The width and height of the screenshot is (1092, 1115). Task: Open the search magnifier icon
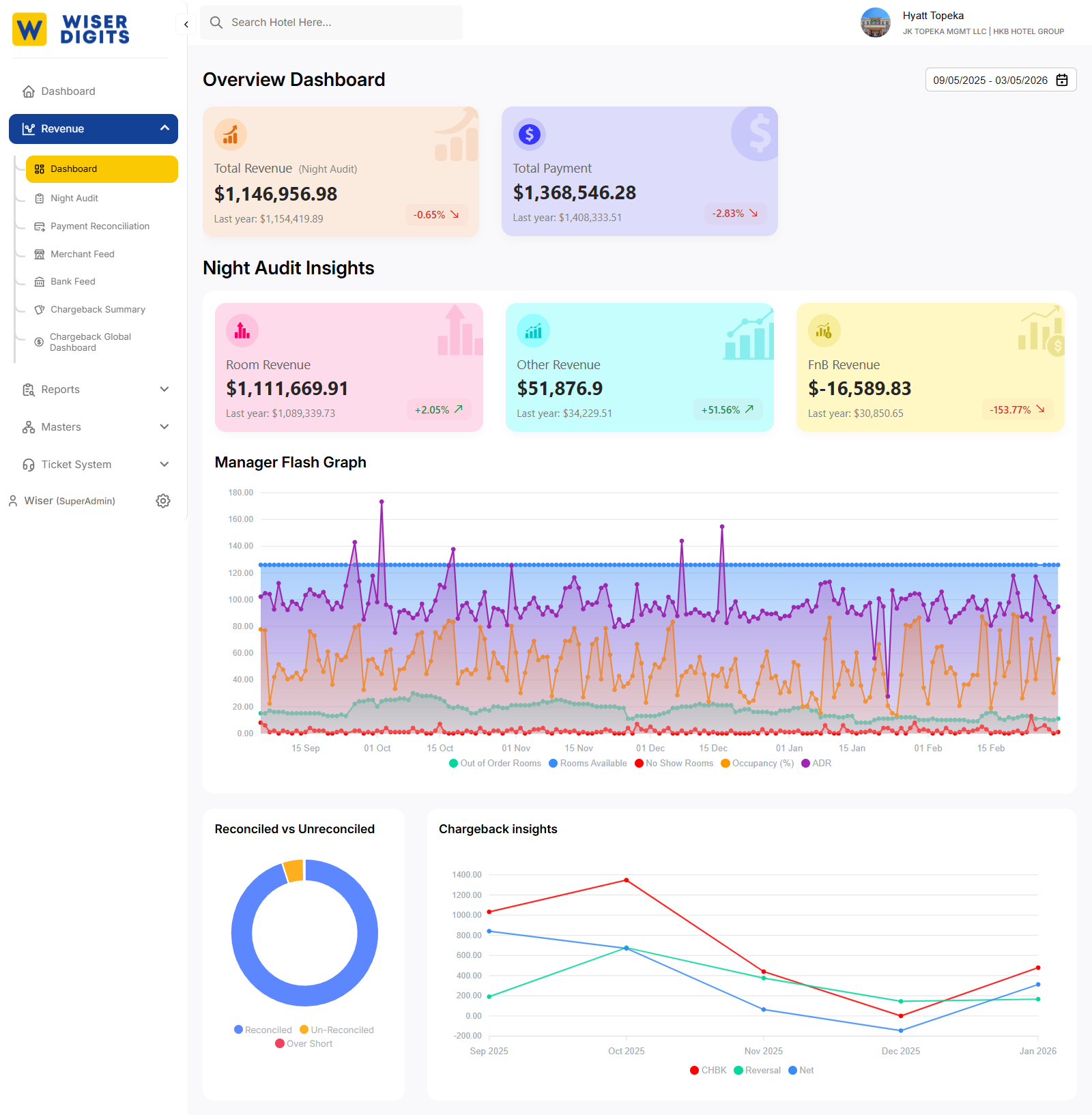tap(216, 22)
